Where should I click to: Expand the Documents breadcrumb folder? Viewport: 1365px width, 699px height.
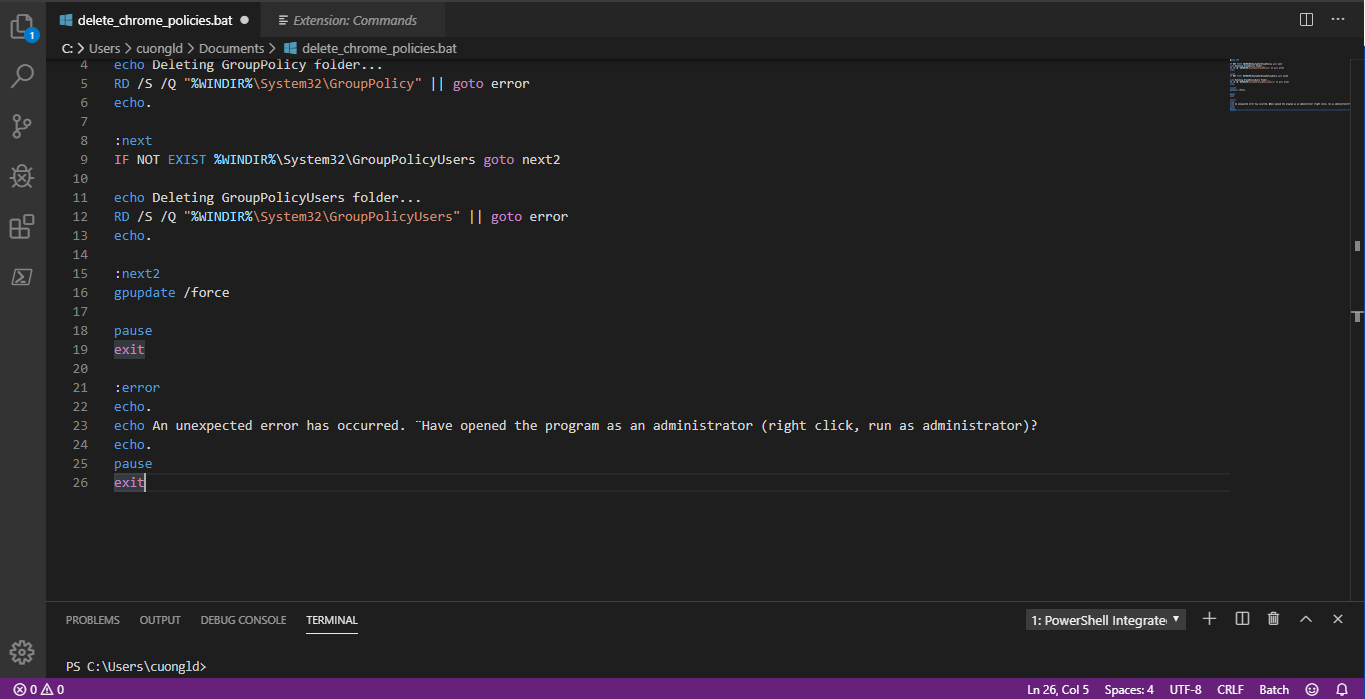coord(231,48)
